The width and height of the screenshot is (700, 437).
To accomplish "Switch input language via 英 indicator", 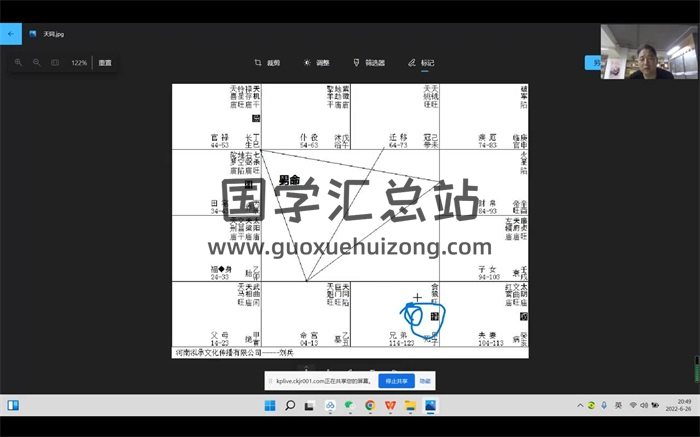I will (x=618, y=405).
